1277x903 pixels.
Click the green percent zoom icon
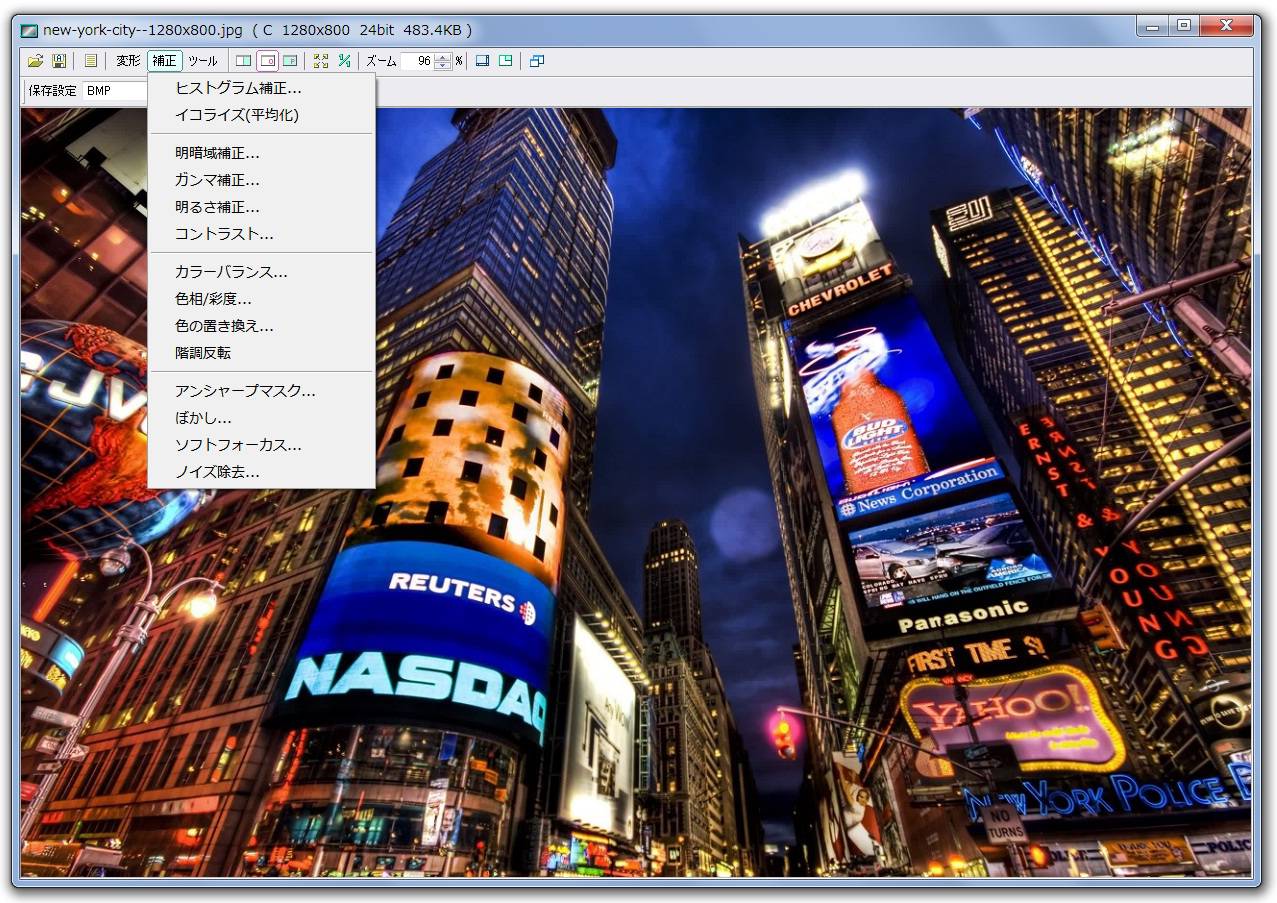(345, 61)
